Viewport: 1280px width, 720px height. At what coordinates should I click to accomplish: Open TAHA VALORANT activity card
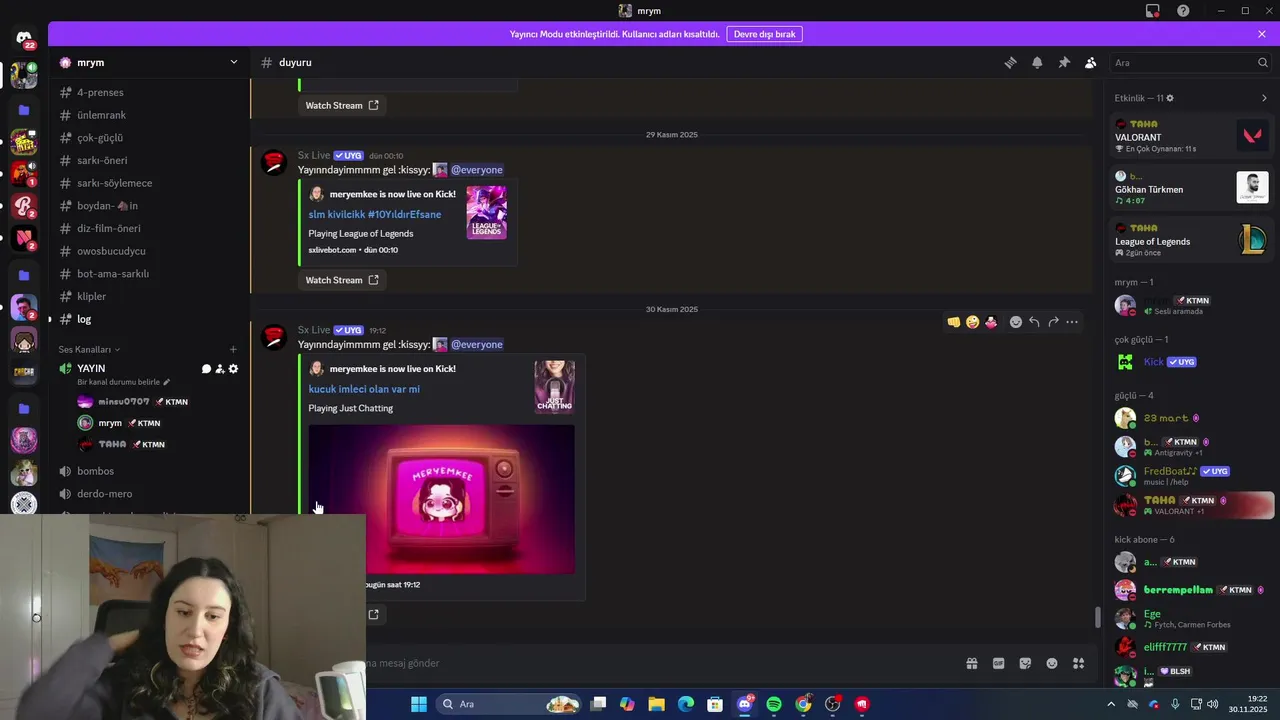pyautogui.click(x=1191, y=136)
